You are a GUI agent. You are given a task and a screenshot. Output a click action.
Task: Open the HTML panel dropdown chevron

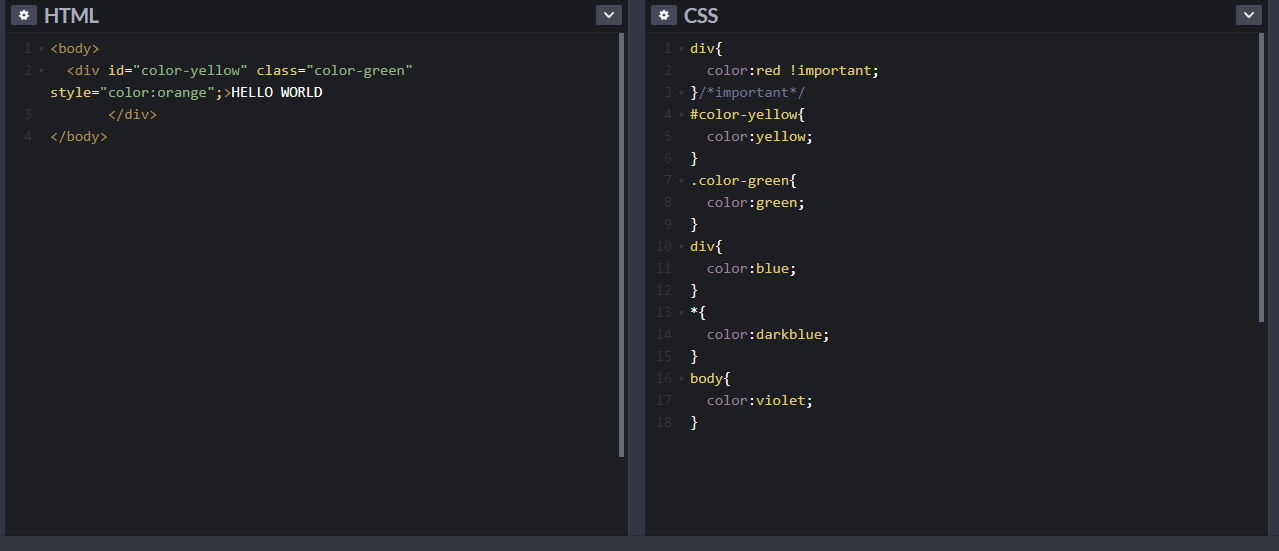point(609,15)
